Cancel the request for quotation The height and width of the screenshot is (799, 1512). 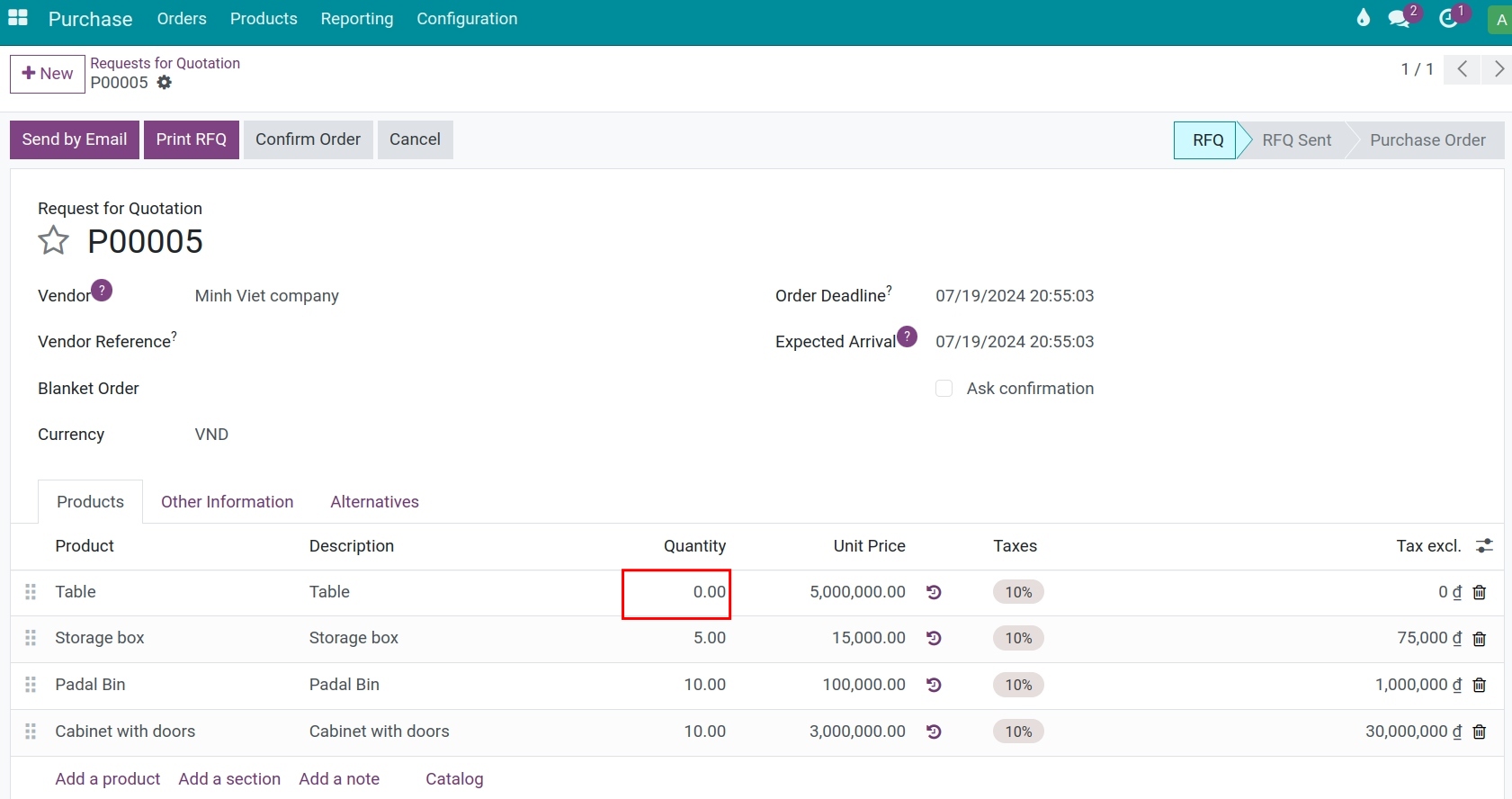click(x=415, y=139)
